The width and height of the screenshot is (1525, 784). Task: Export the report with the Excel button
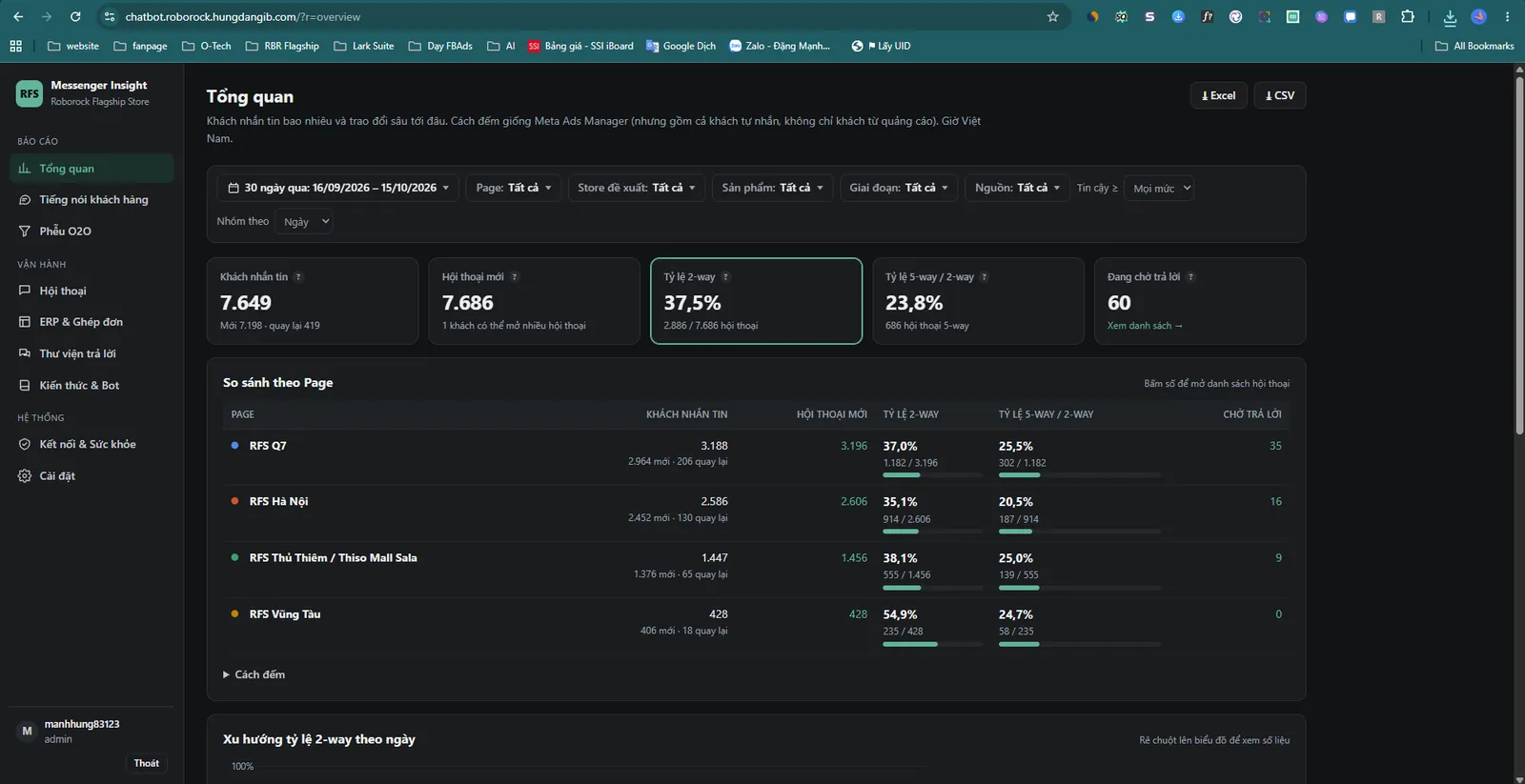click(x=1219, y=95)
